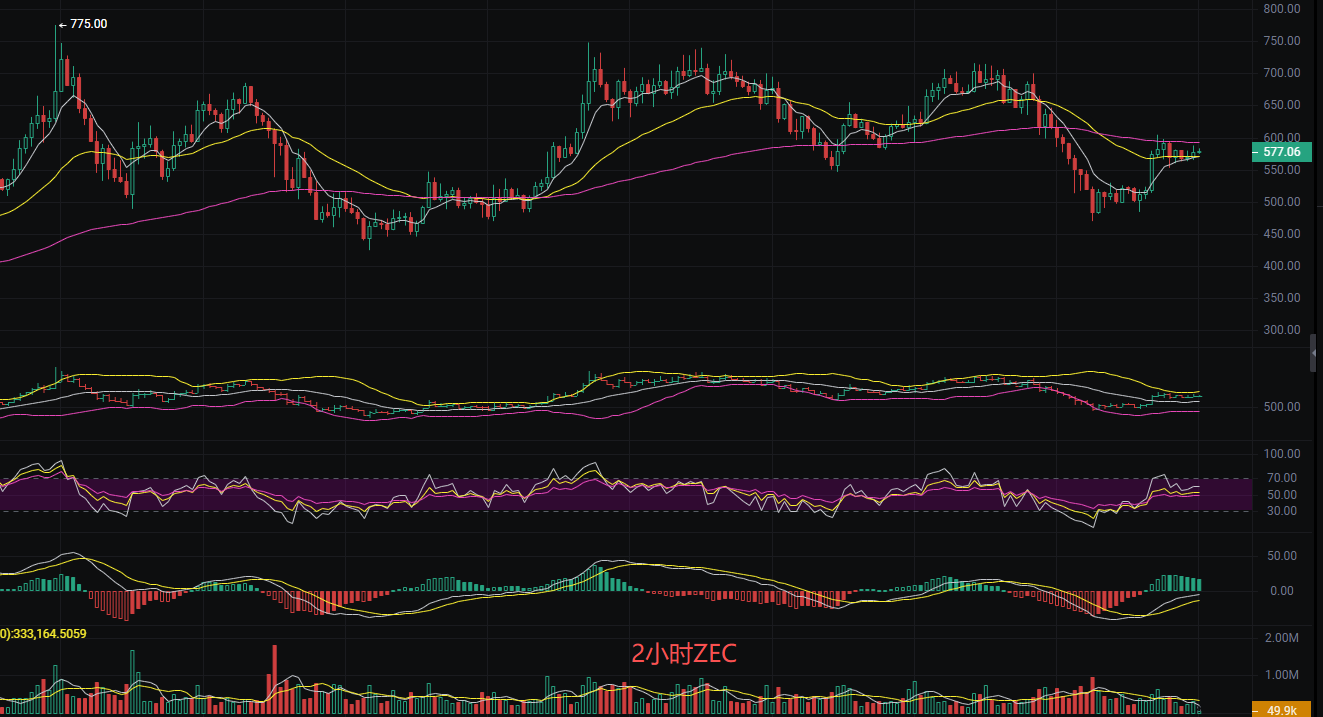Image resolution: width=1323 pixels, height=717 pixels.
Task: Click the right sidebar collapse arrow handle
Action: tap(1315, 353)
